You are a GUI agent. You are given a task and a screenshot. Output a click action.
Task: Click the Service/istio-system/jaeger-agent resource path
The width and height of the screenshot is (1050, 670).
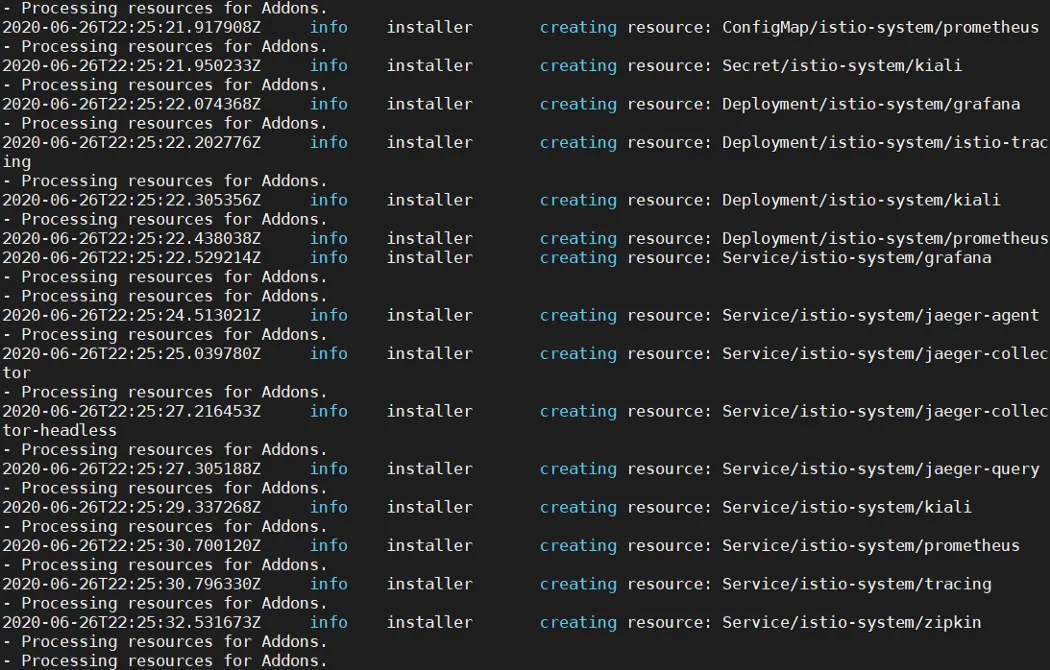pos(880,315)
